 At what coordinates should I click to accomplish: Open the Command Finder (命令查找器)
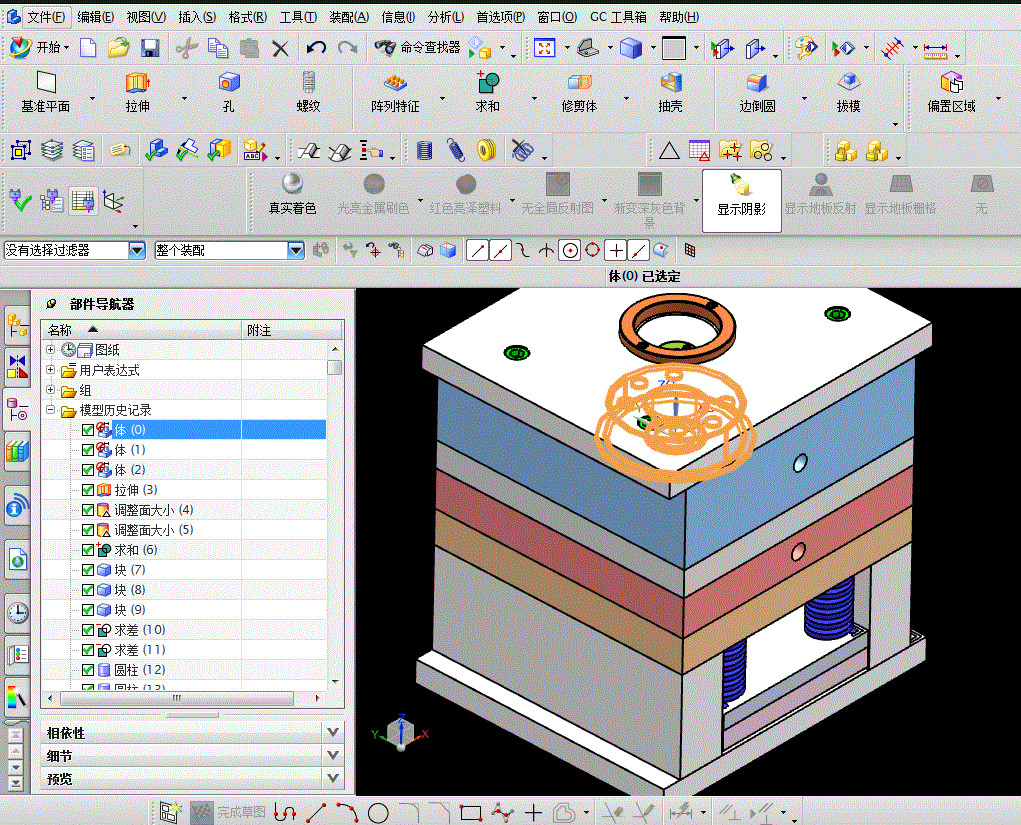click(417, 48)
